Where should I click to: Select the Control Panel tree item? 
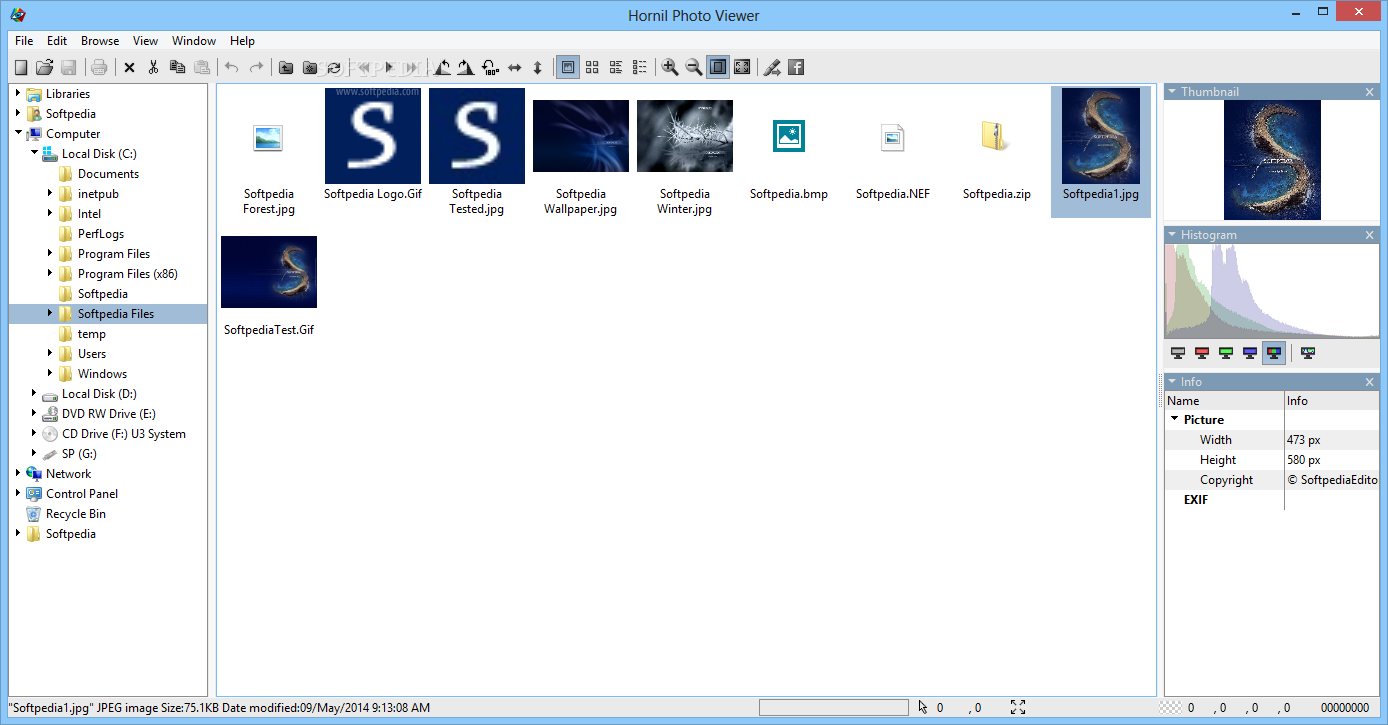coord(82,494)
